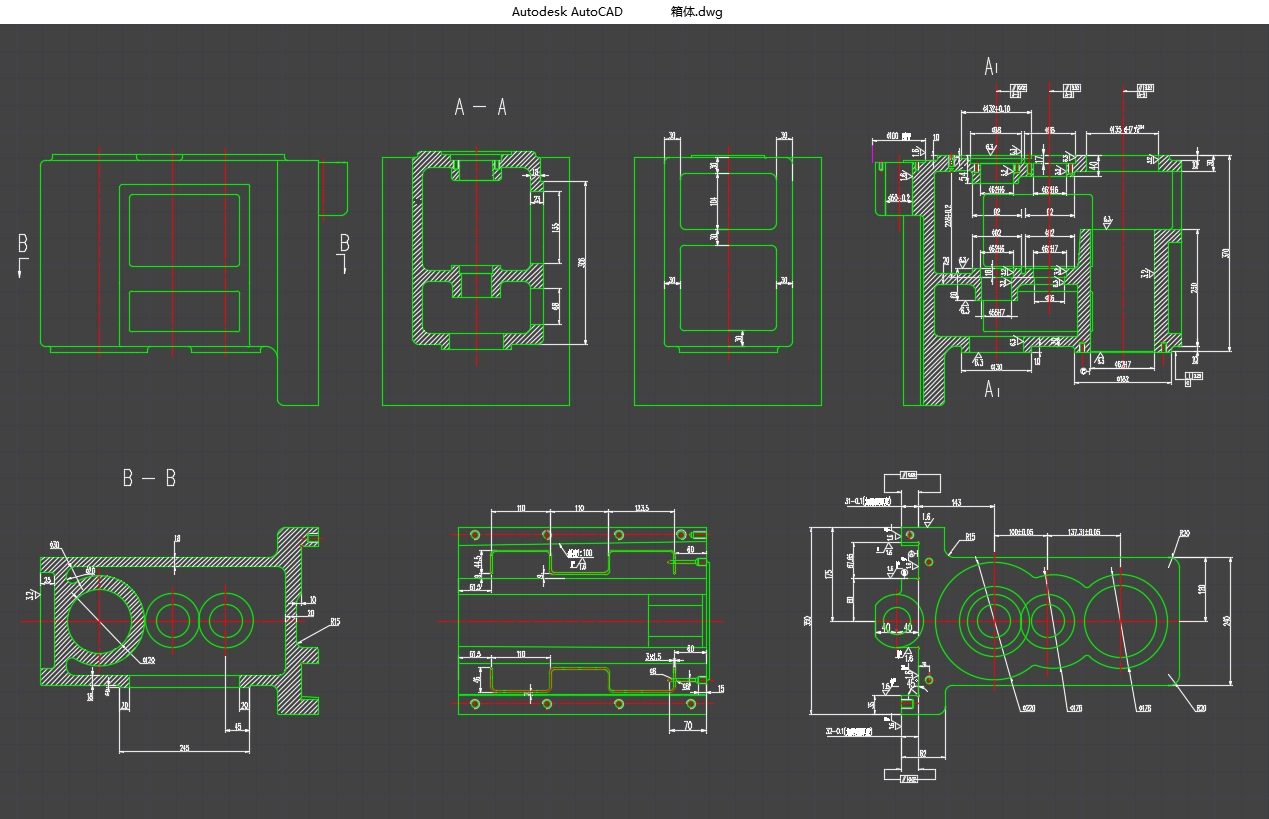The image size is (1269, 819).
Task: Click the 箱体.dwg file name in title
Action: pos(696,12)
